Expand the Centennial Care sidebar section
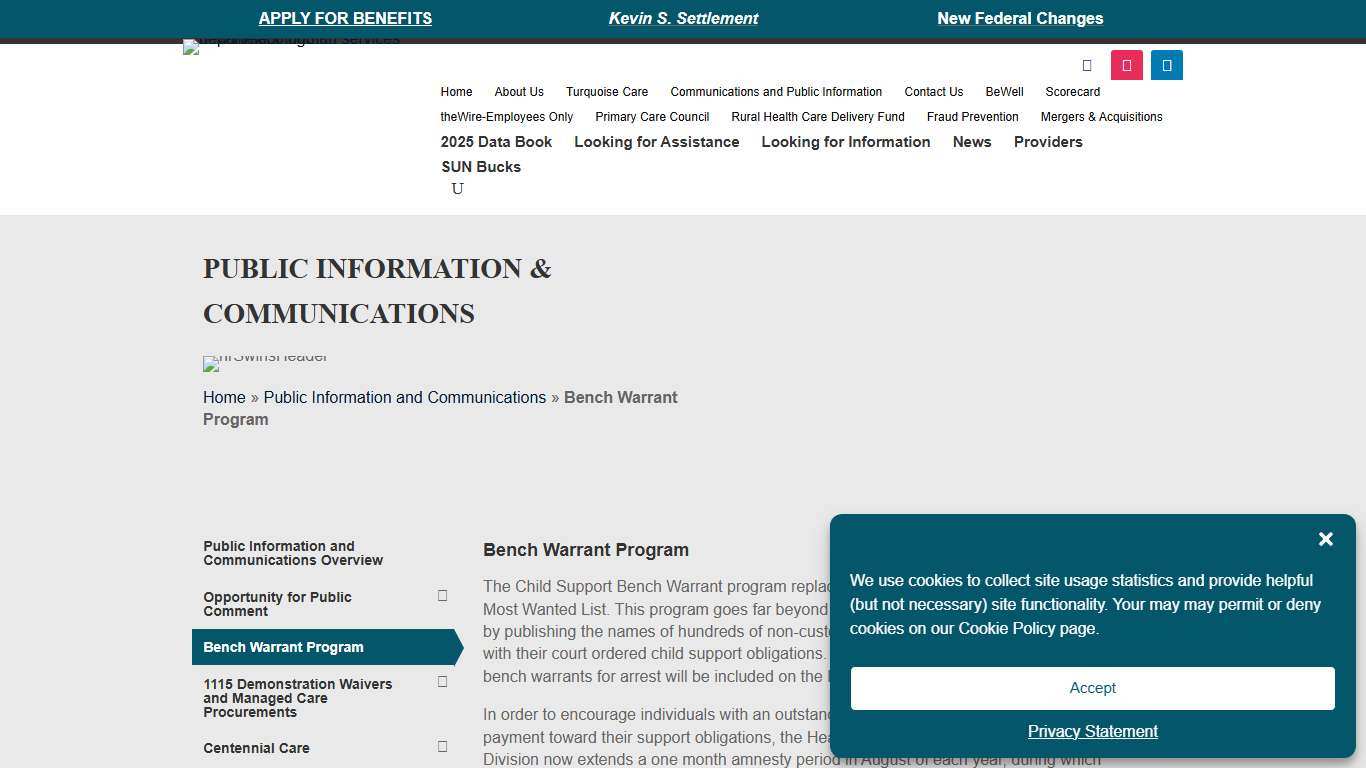1366x768 pixels. [442, 747]
